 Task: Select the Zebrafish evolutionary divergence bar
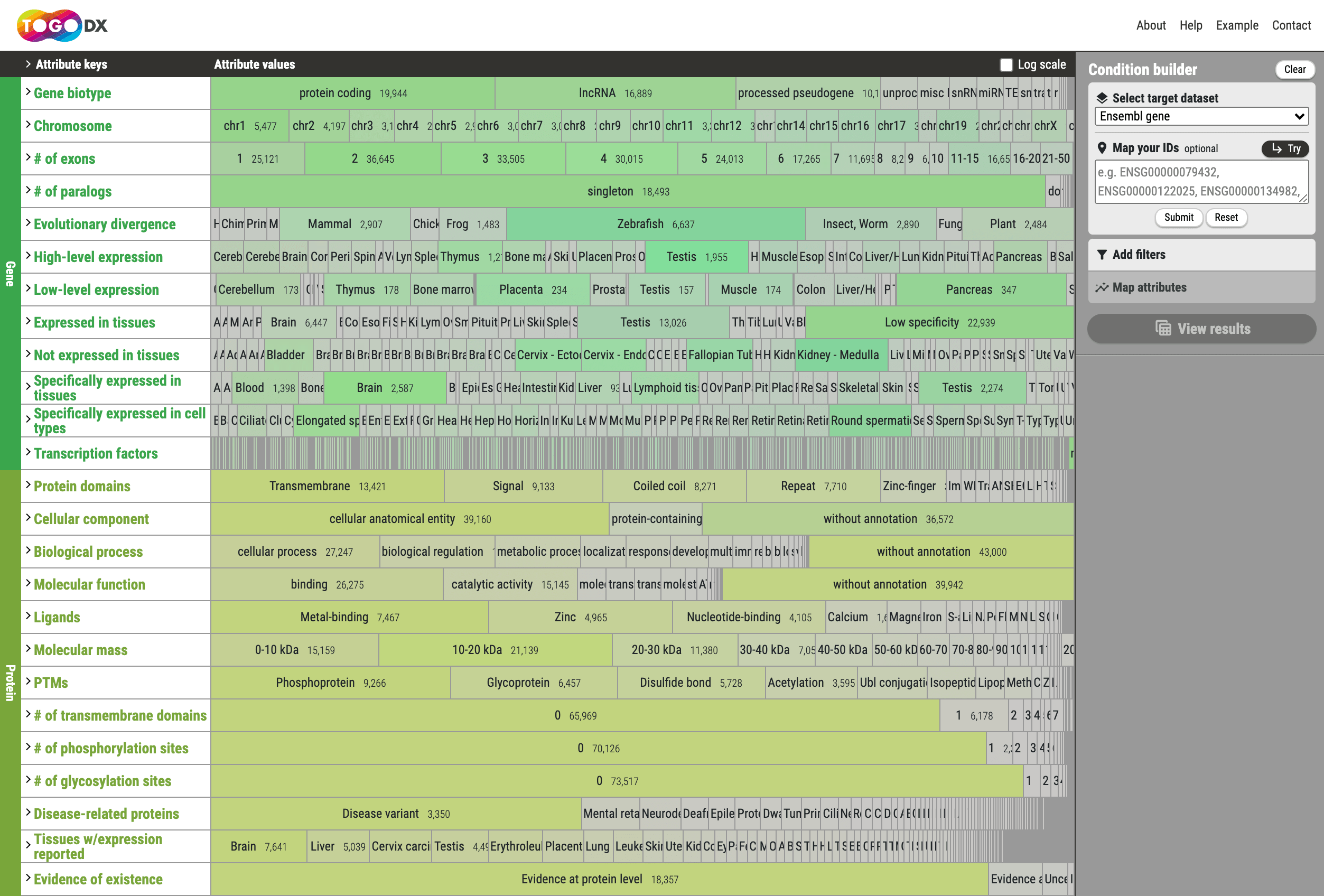(655, 225)
